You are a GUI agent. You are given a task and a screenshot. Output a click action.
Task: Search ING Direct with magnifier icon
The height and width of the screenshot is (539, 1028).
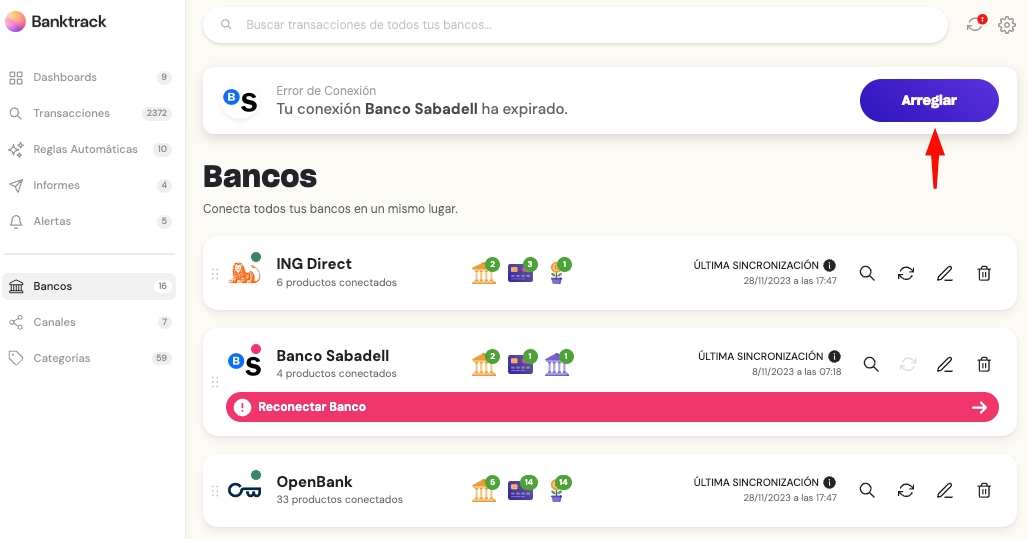pyautogui.click(x=867, y=273)
